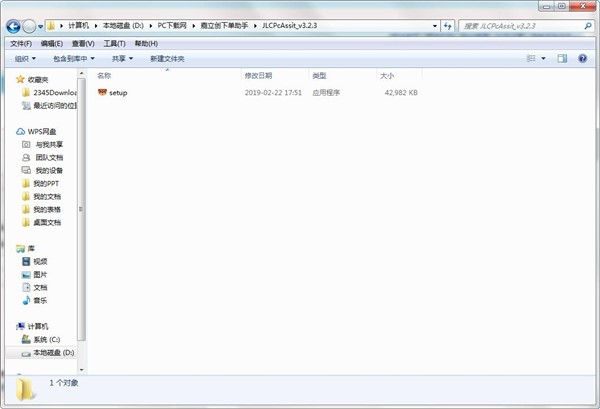Open 本地磁盘 (D:) in the navigation pane

(x=48, y=353)
